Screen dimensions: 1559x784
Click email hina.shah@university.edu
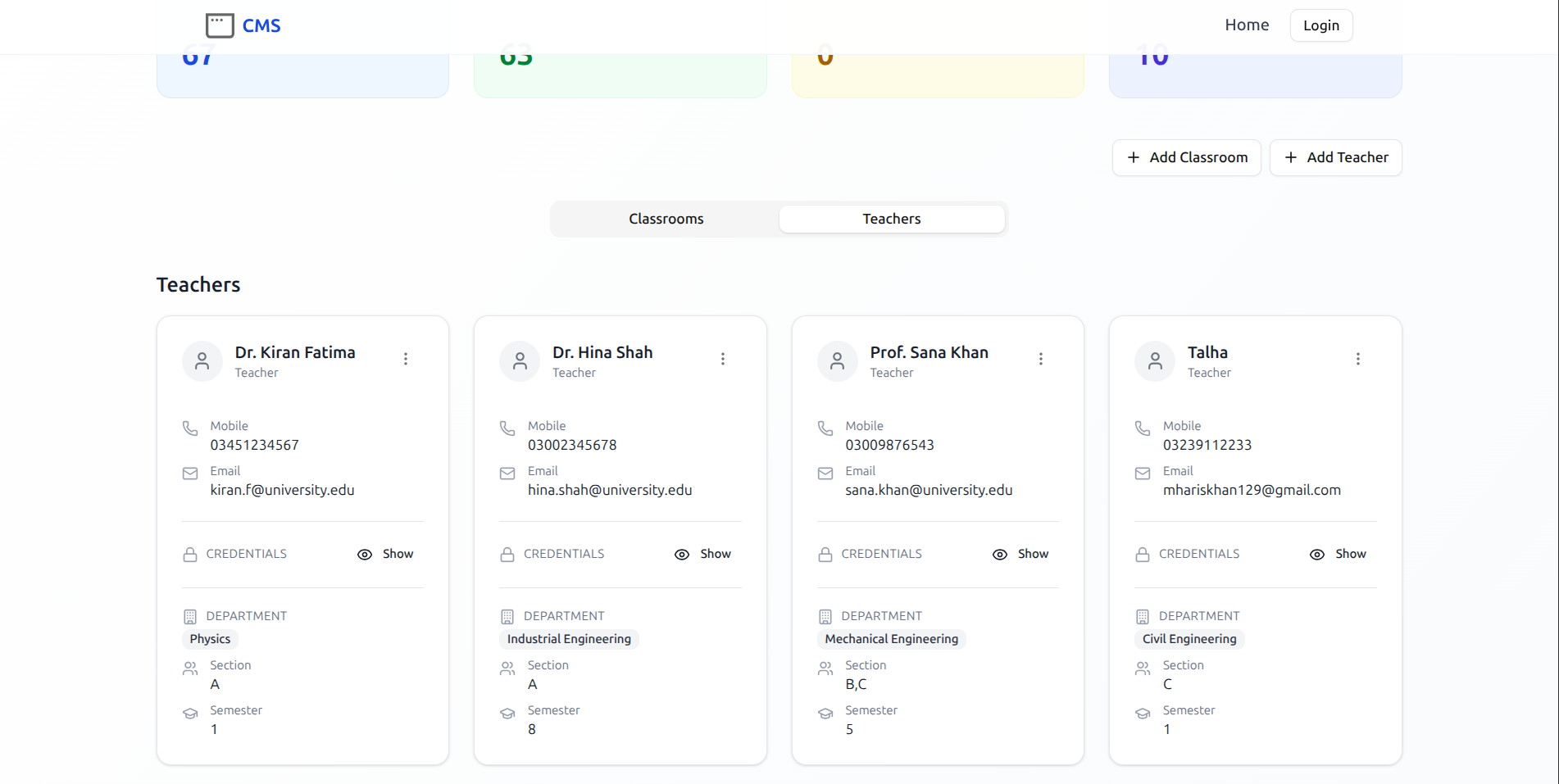[610, 490]
